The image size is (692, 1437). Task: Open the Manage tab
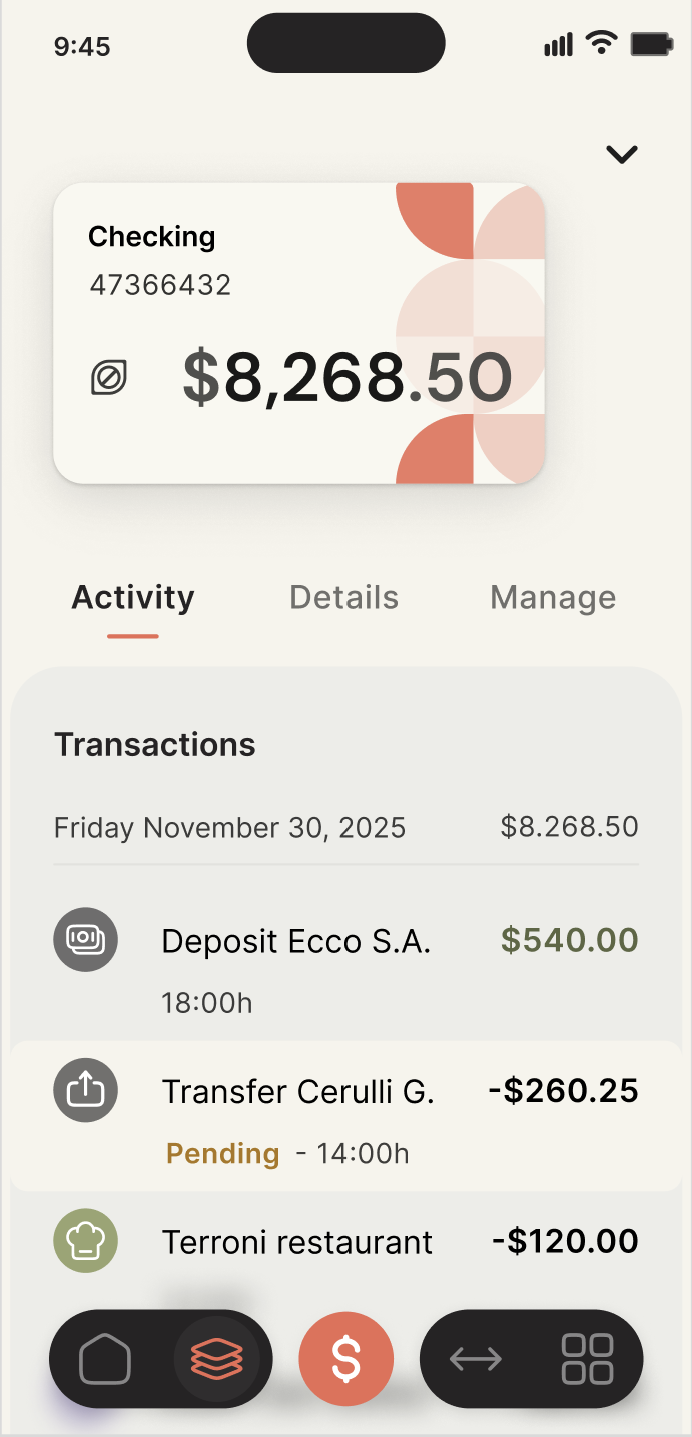point(553,598)
